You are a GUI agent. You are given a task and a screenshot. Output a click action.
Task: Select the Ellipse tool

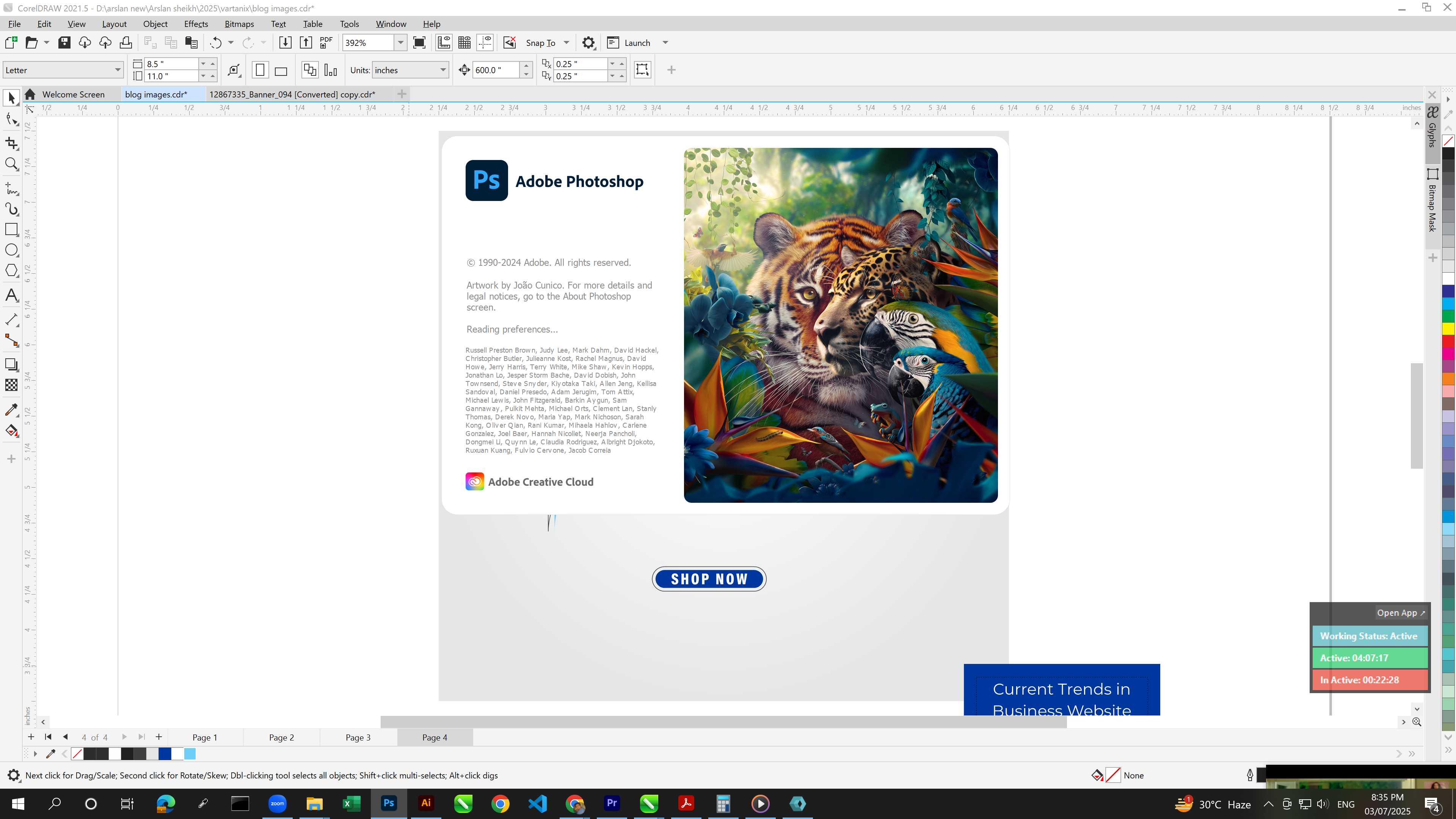tap(11, 250)
